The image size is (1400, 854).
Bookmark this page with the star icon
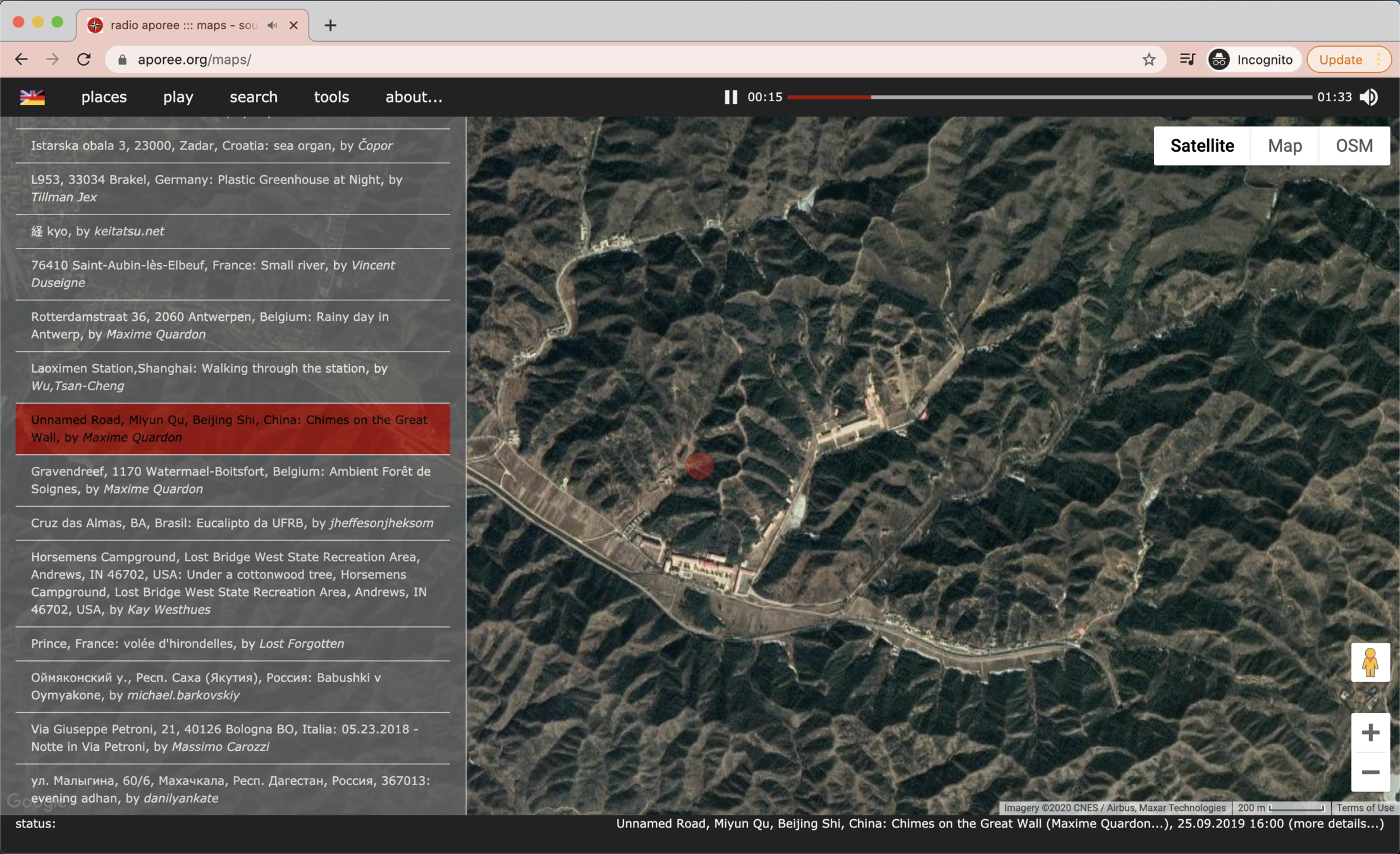pos(1148,59)
